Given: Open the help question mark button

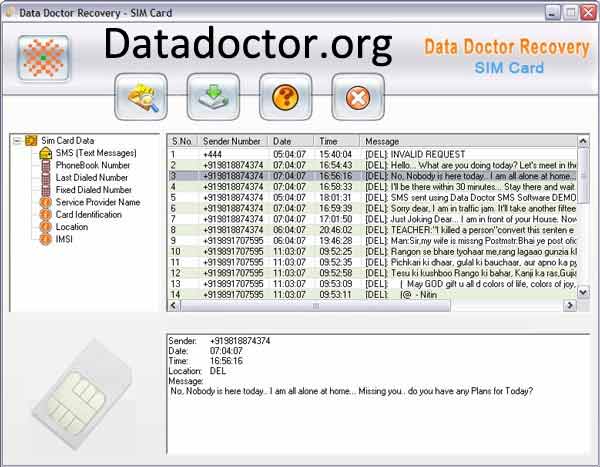Looking at the screenshot, I should [285, 97].
